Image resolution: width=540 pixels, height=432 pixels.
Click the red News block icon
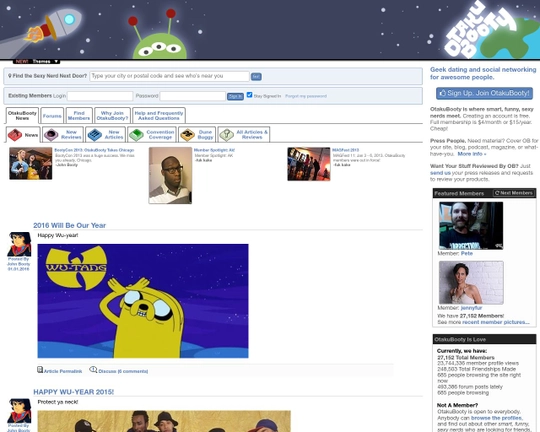point(15,135)
